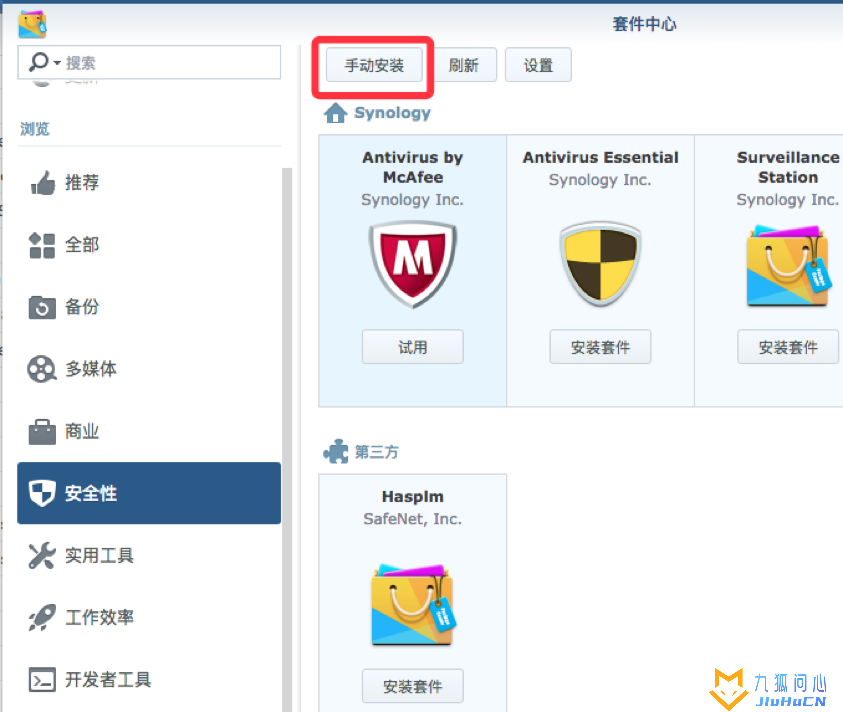The image size is (843, 712).
Task: Select the 备份 backup folder icon
Action: 42,307
